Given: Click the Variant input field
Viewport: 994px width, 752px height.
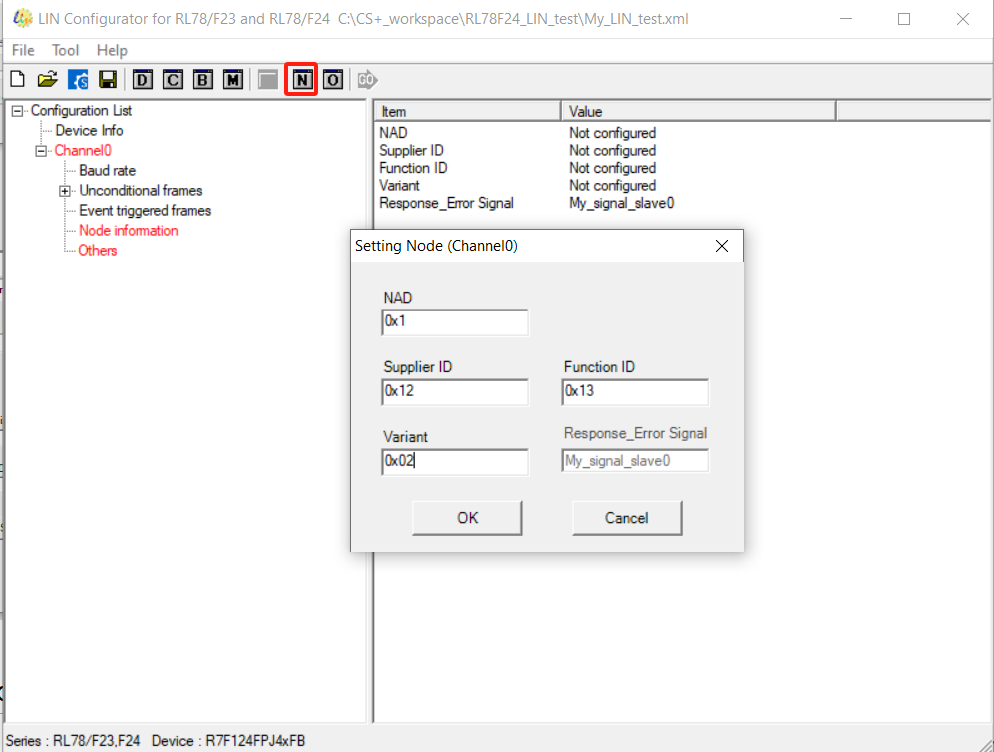Looking at the screenshot, I should [455, 462].
